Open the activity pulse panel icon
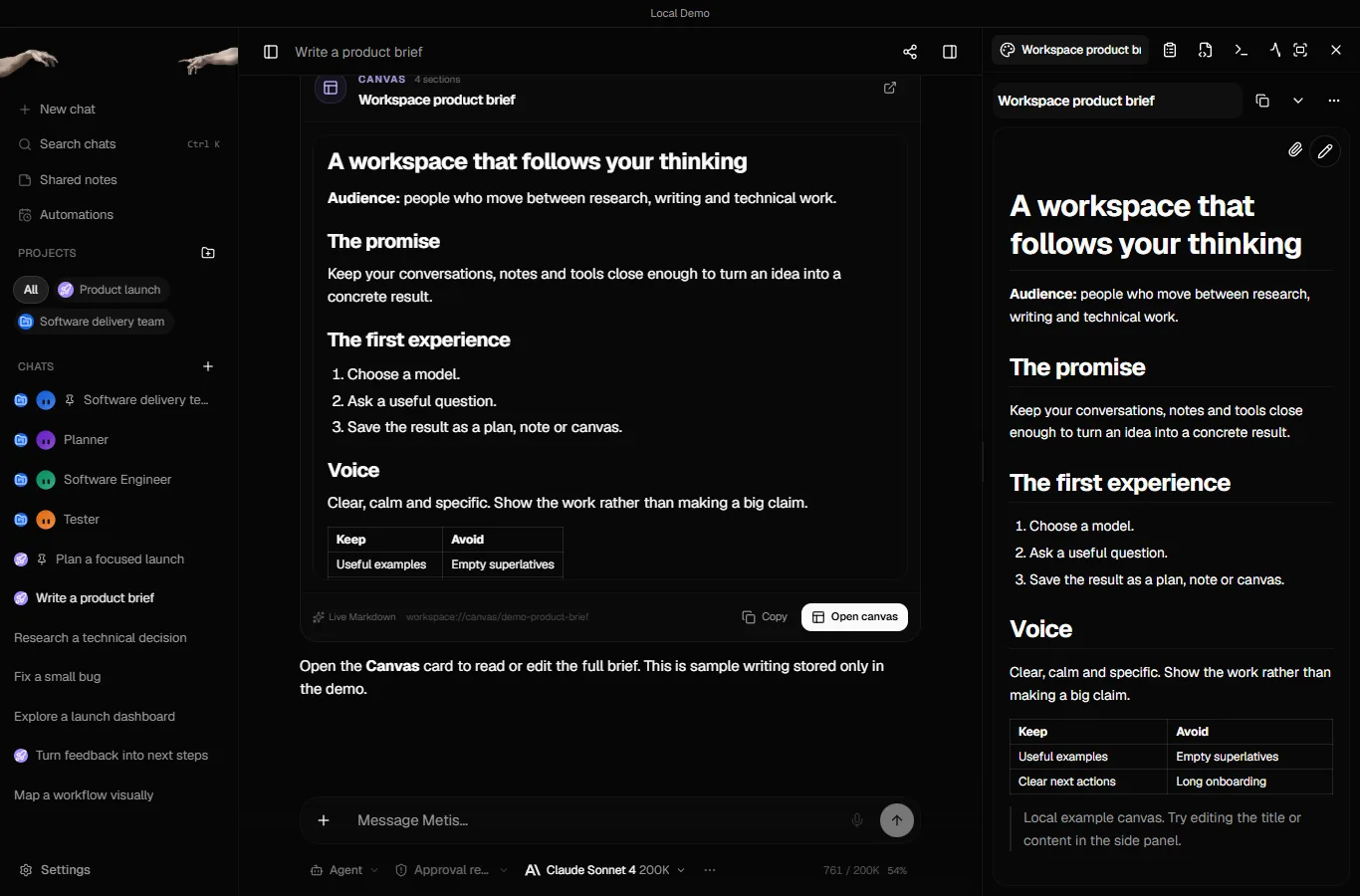The width and height of the screenshot is (1360, 896). coord(1274,50)
